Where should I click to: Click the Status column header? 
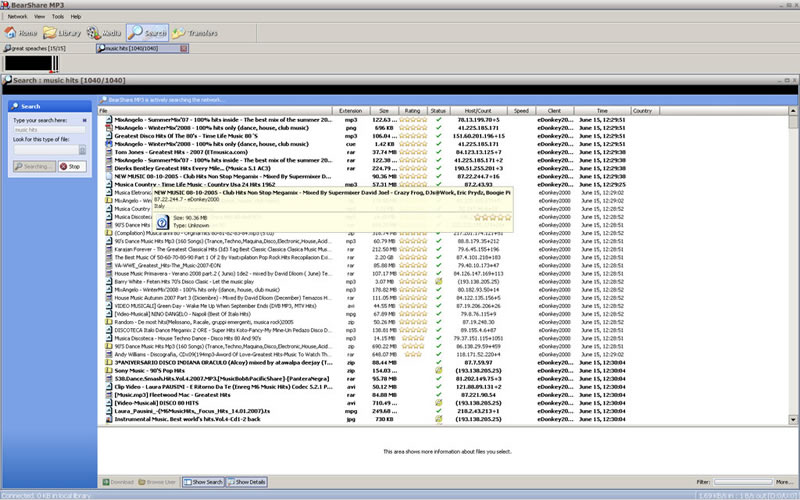[438, 111]
